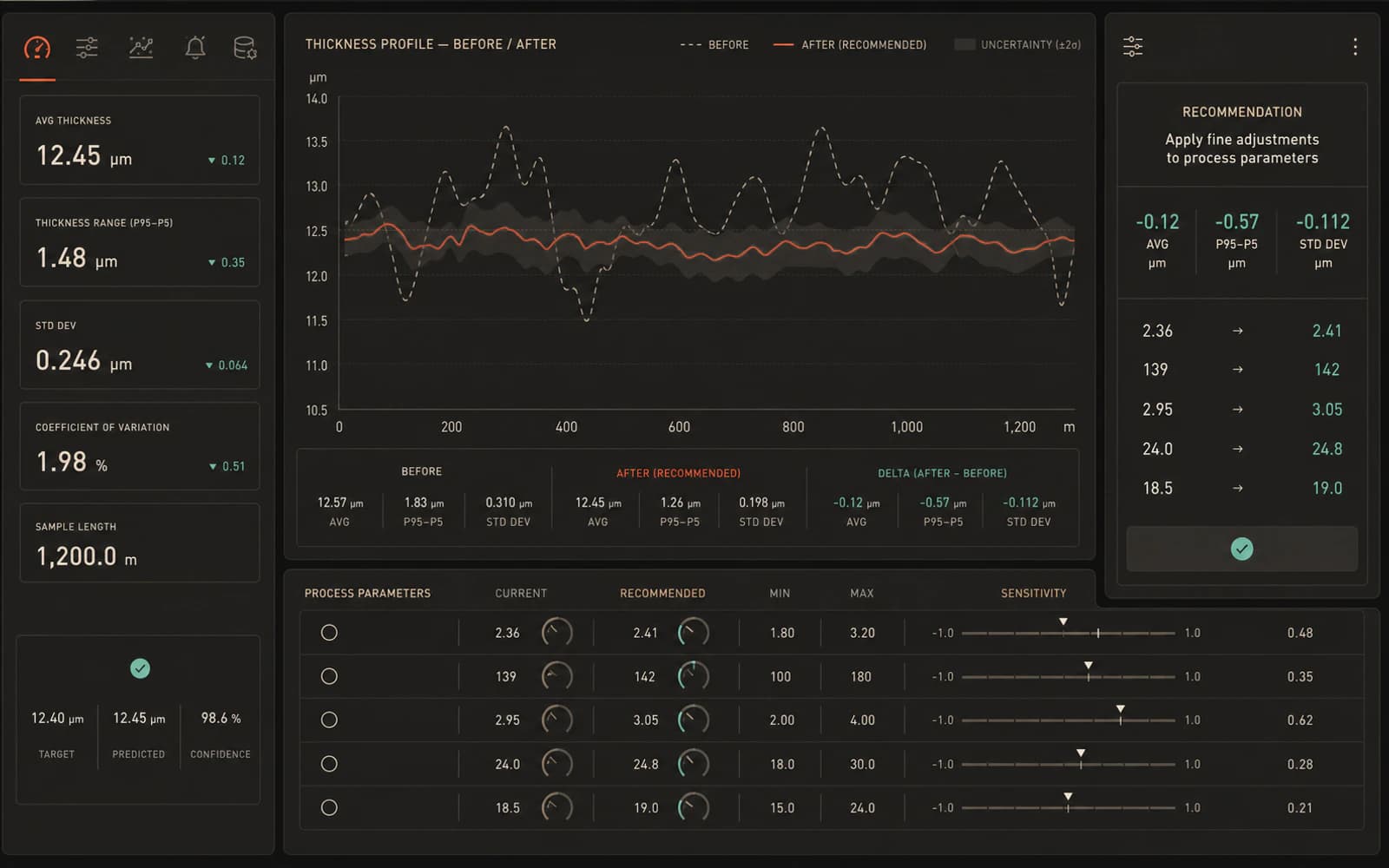Toggle the UNCERTAINTY (±2σ) legend band
1389x868 pixels.
coord(1017,44)
